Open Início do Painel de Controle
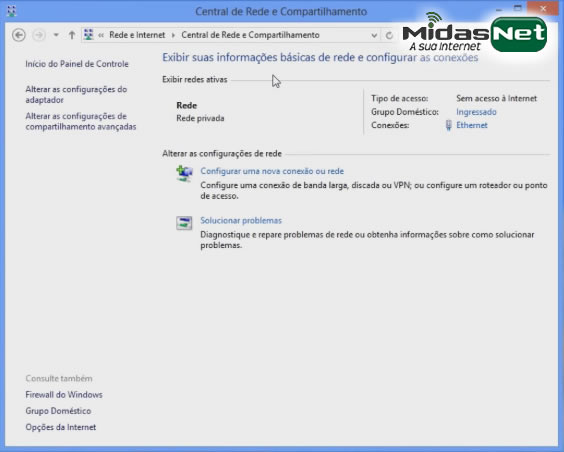 coord(77,64)
